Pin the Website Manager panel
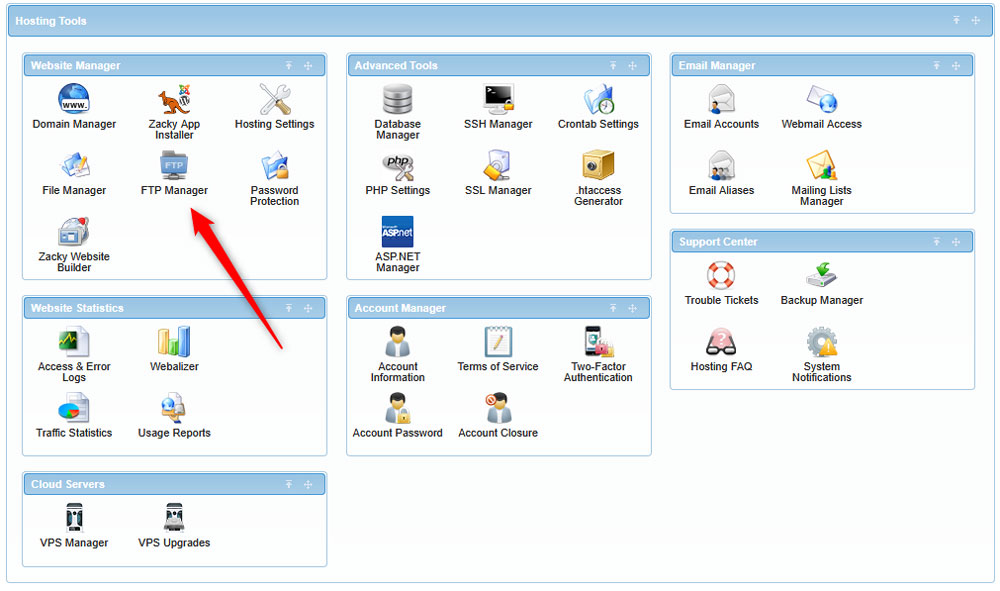Viewport: 1000px width, 591px height. pyautogui.click(x=289, y=65)
